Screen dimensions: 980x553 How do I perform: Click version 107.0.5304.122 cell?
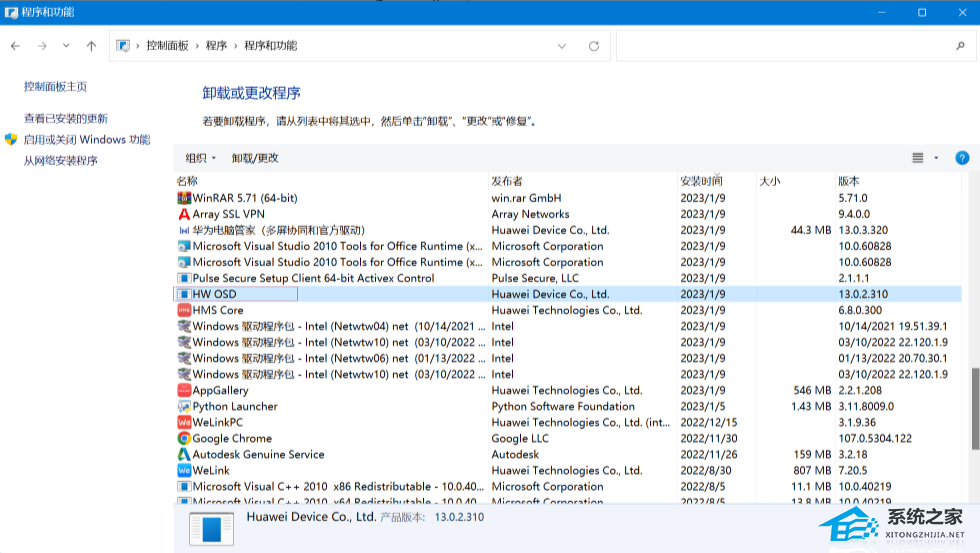875,439
